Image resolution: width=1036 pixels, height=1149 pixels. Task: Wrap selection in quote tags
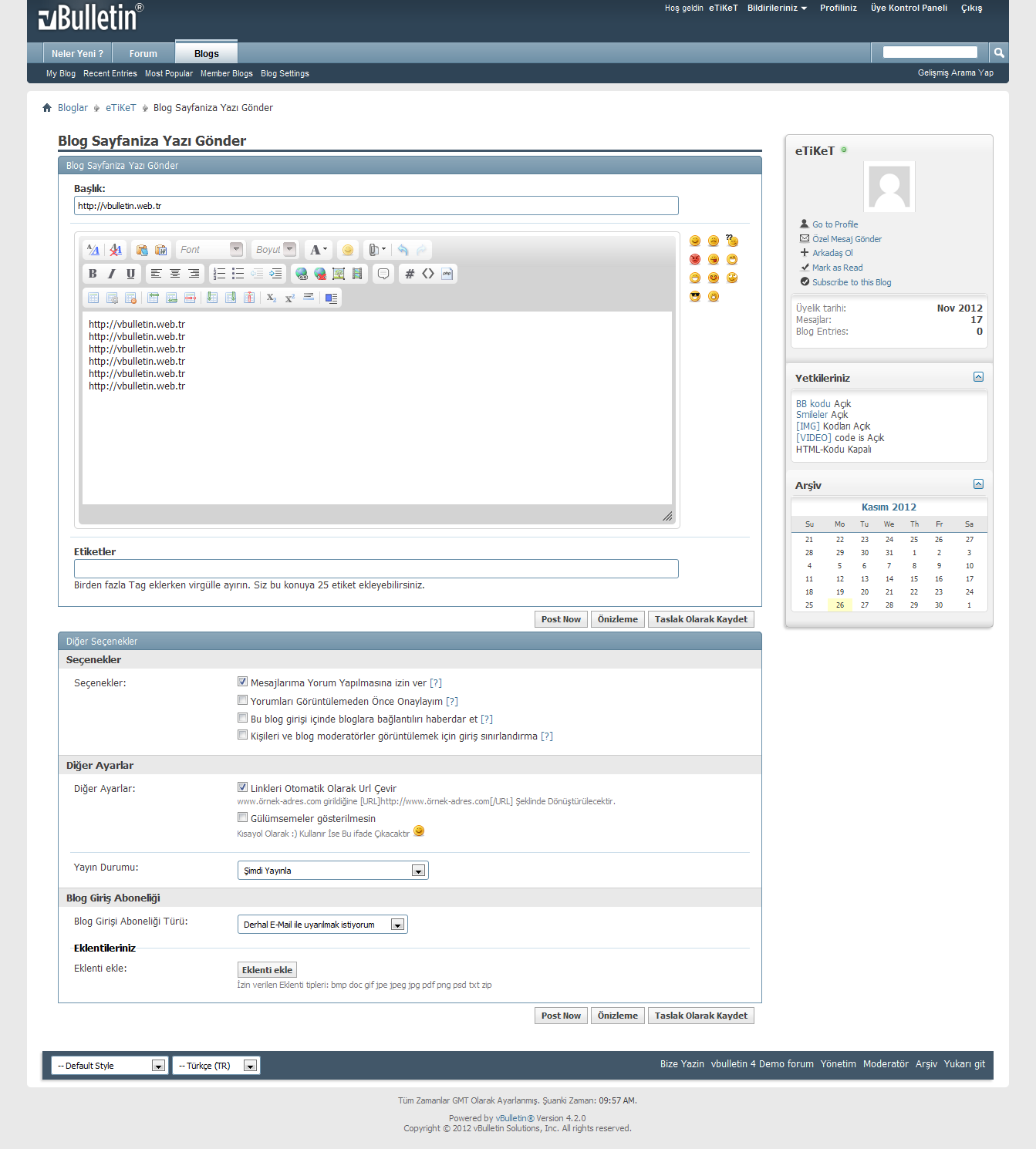click(x=383, y=274)
